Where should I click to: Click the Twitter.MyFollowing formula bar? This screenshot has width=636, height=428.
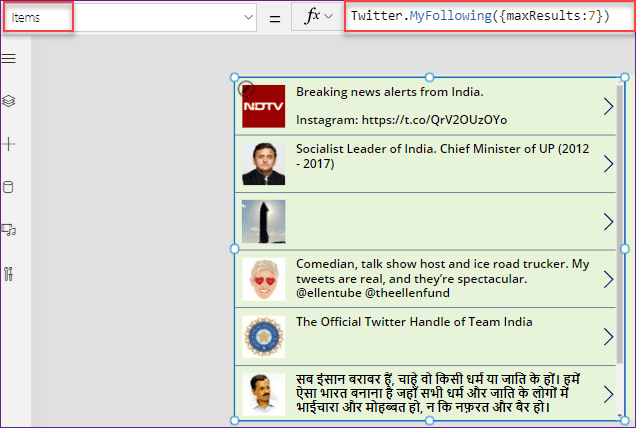489,16
